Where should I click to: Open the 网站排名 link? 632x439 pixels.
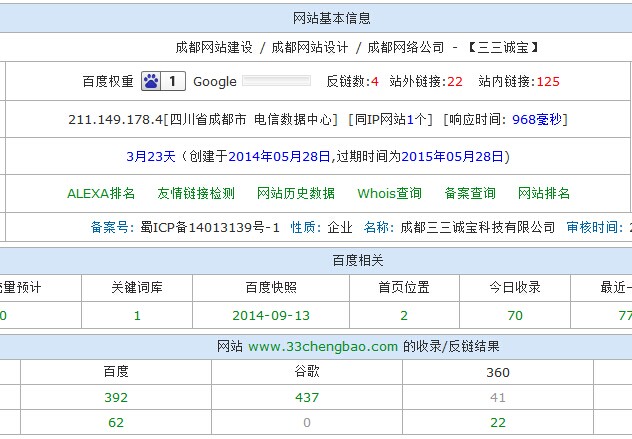544,193
